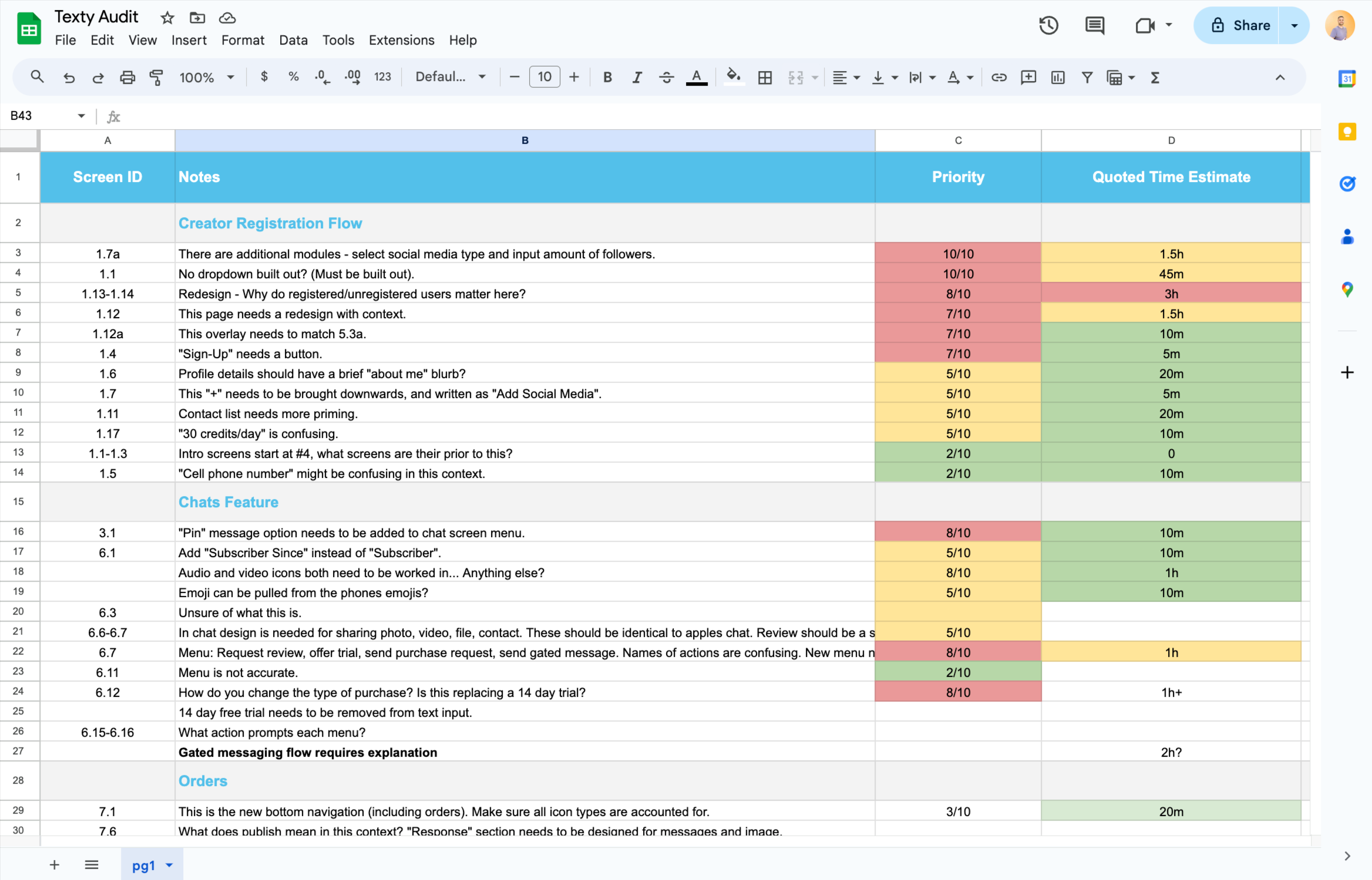The image size is (1372, 880).
Task: Open version history clock icon
Action: coord(1048,25)
